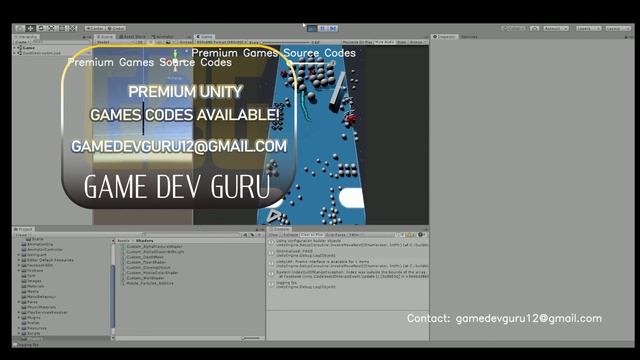Toggle Collapse in the Console
This screenshot has height=360, width=640.
click(x=290, y=235)
